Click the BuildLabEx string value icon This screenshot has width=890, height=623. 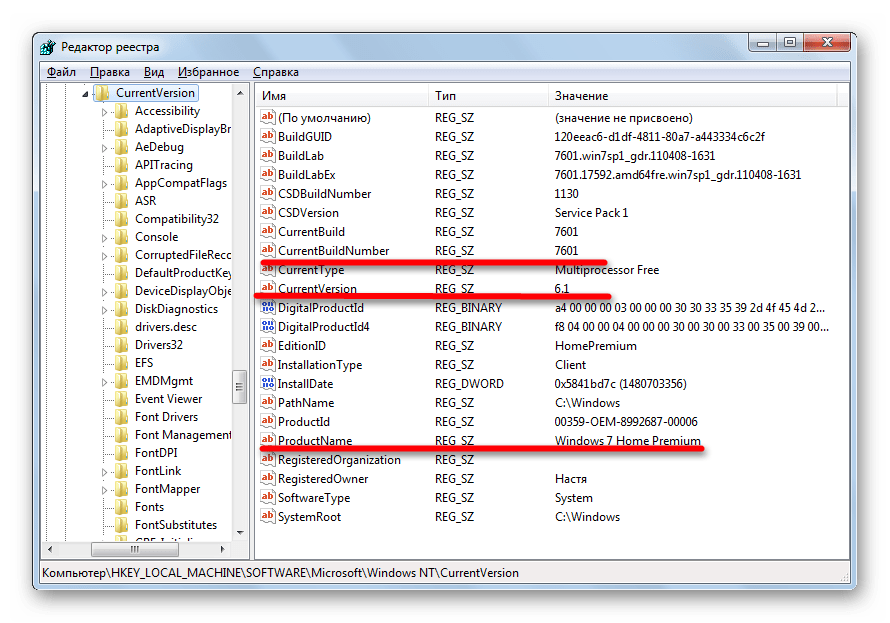tap(267, 174)
